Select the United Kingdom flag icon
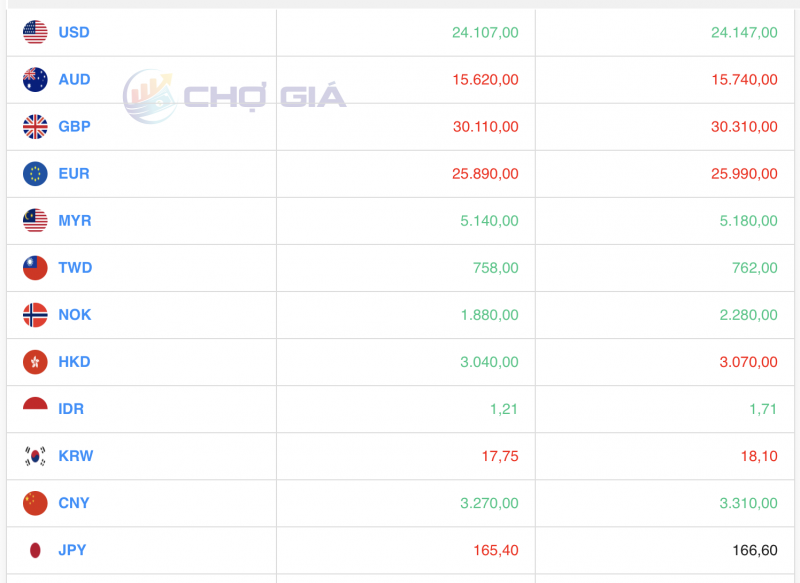800x583 pixels. 35,126
